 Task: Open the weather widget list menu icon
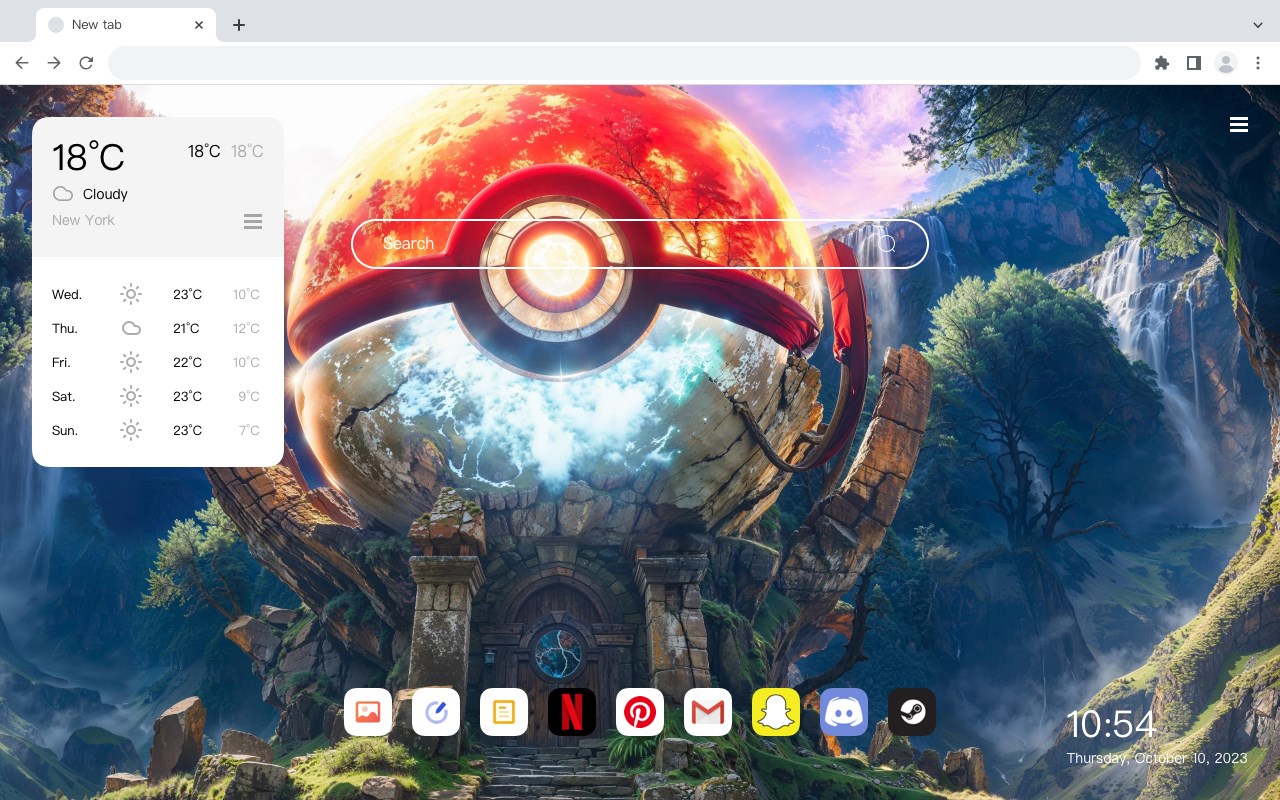click(253, 221)
